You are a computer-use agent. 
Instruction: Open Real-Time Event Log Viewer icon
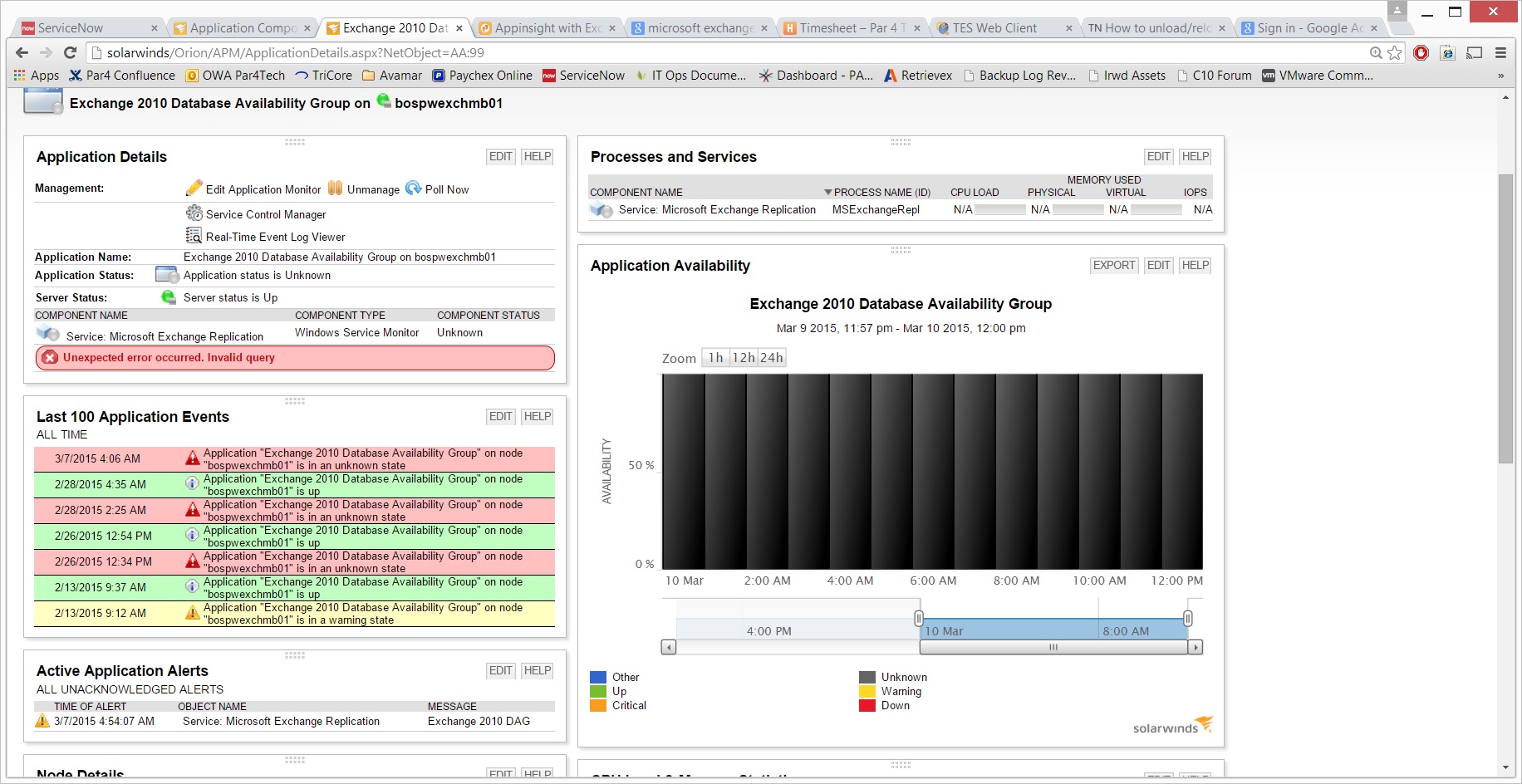coord(194,236)
